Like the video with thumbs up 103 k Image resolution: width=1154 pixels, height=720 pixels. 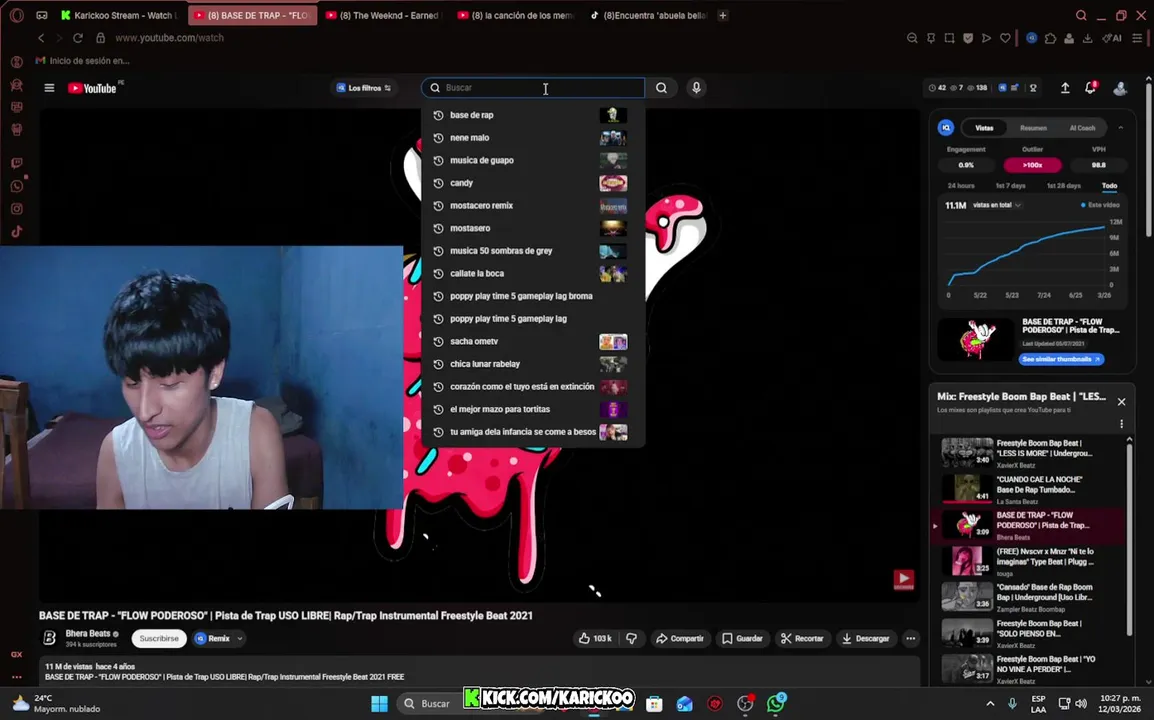pos(595,638)
